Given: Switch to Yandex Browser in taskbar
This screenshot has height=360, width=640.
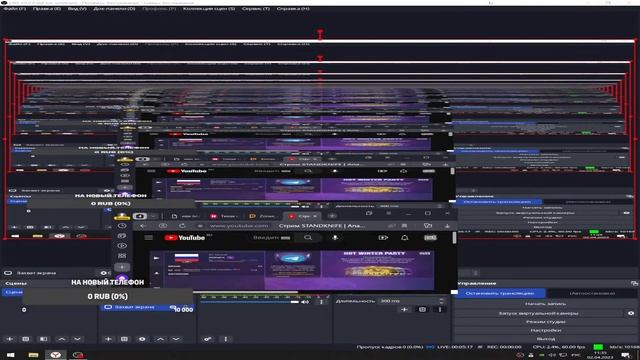Looking at the screenshot, I should pos(56,355).
